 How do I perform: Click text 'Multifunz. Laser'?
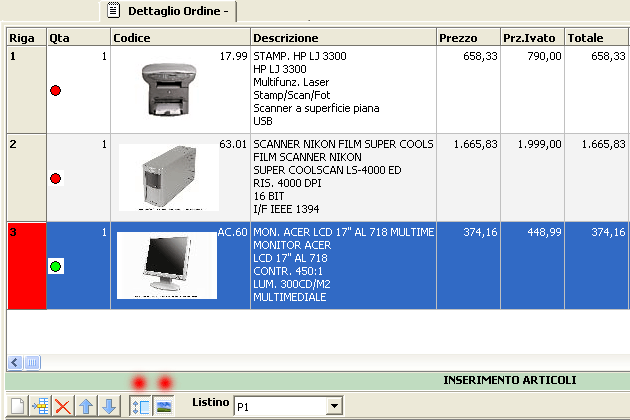click(291, 82)
